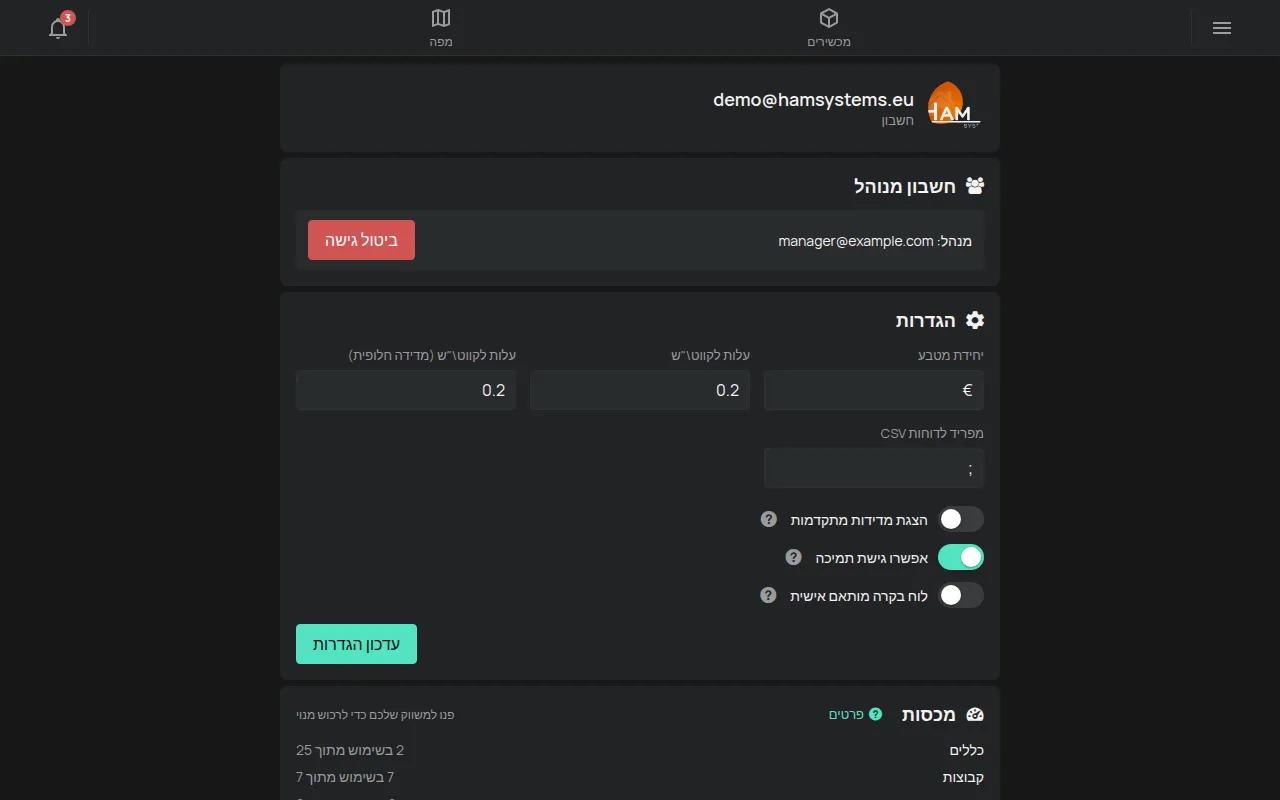Click the '2 בשימוש מתוך 25' quota value

click(x=350, y=750)
